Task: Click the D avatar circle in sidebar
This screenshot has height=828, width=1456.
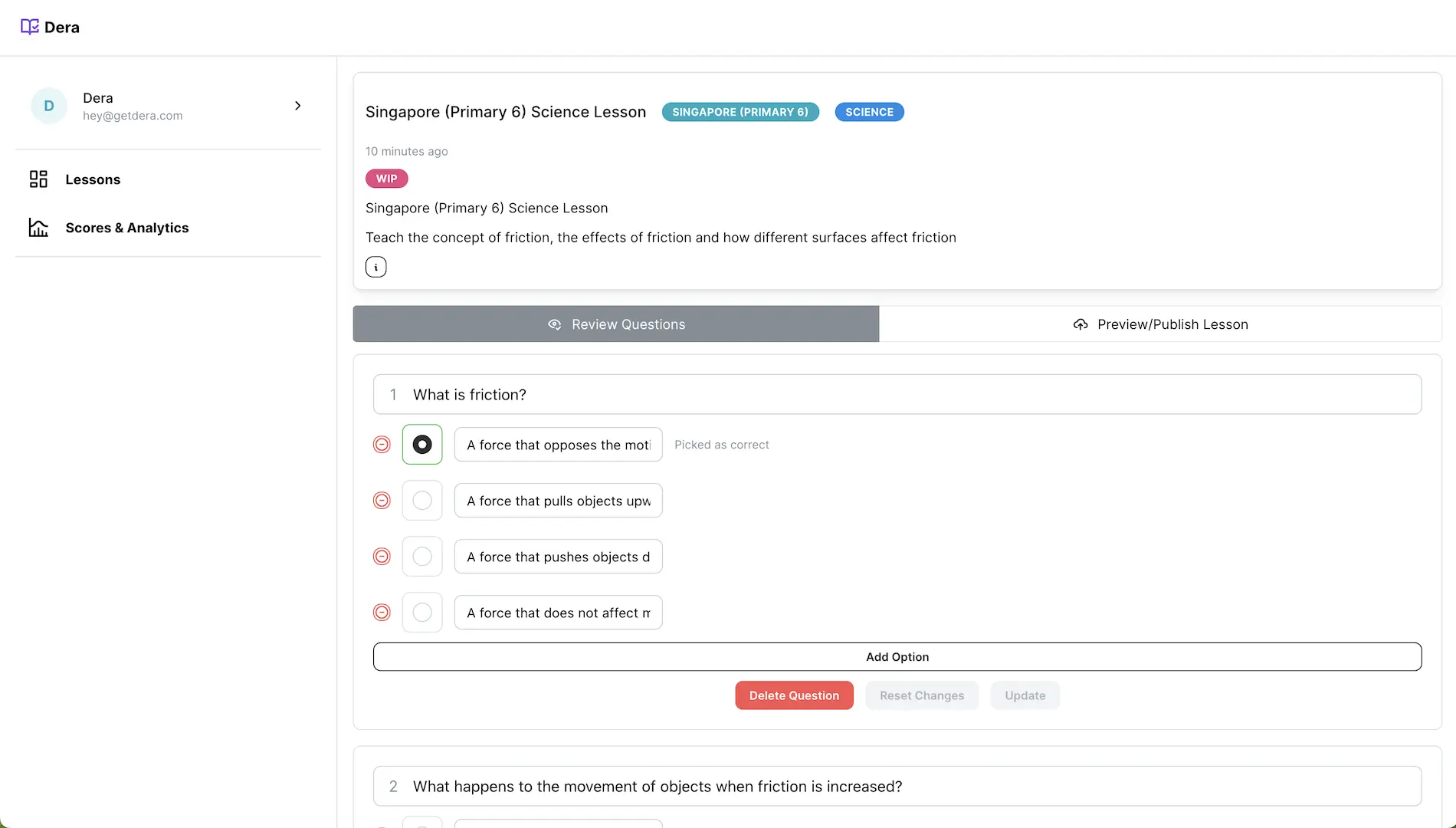Action: click(49, 106)
